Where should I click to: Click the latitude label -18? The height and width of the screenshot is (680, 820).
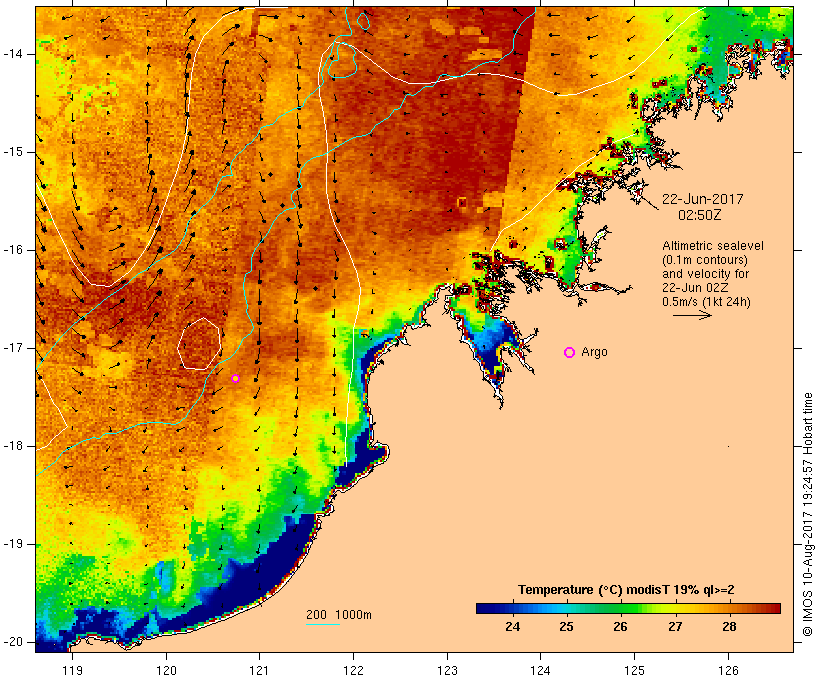(13, 446)
